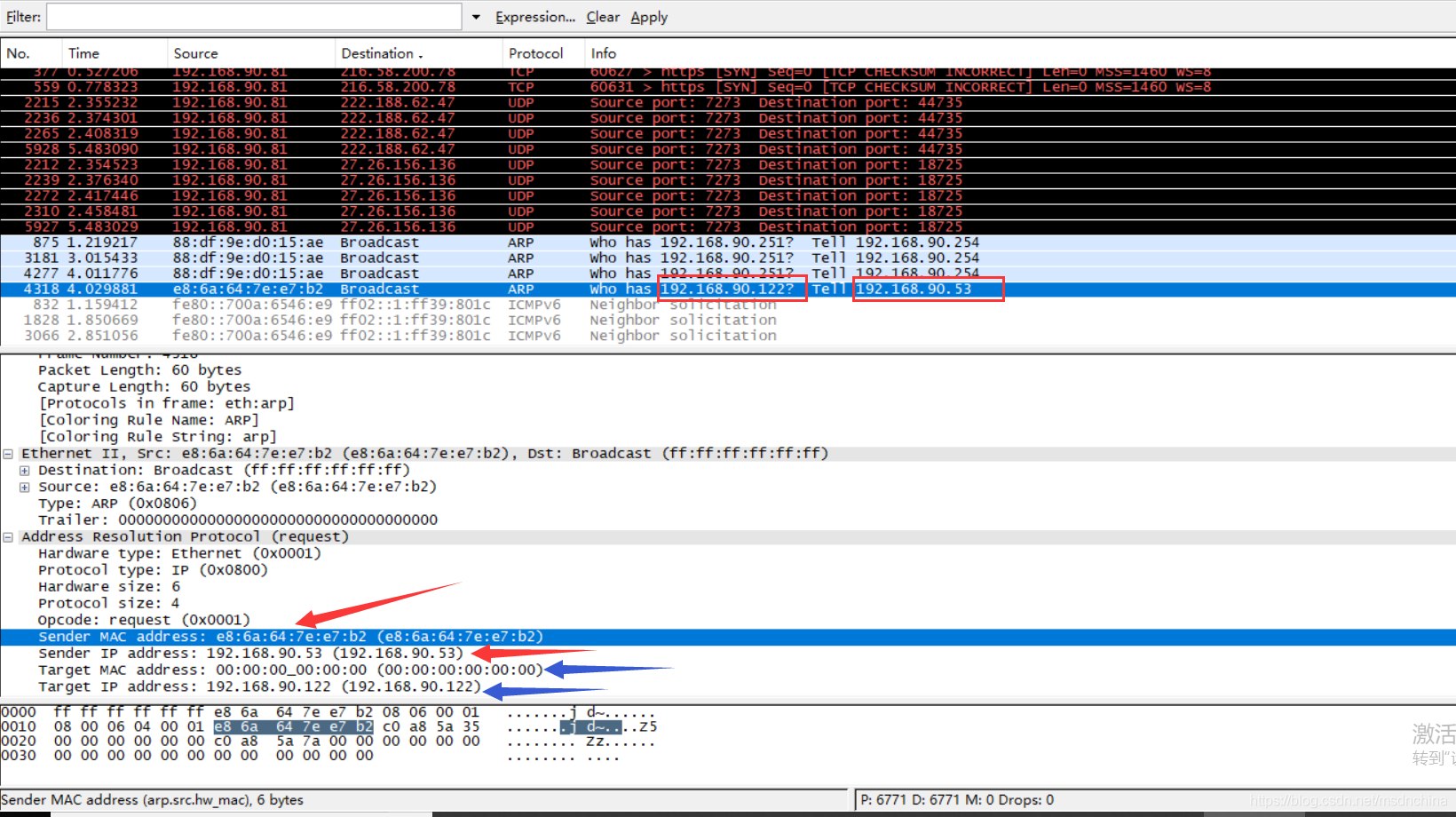Select Hardware type: Ethernet line
This screenshot has width=1456, height=817.
point(179,553)
